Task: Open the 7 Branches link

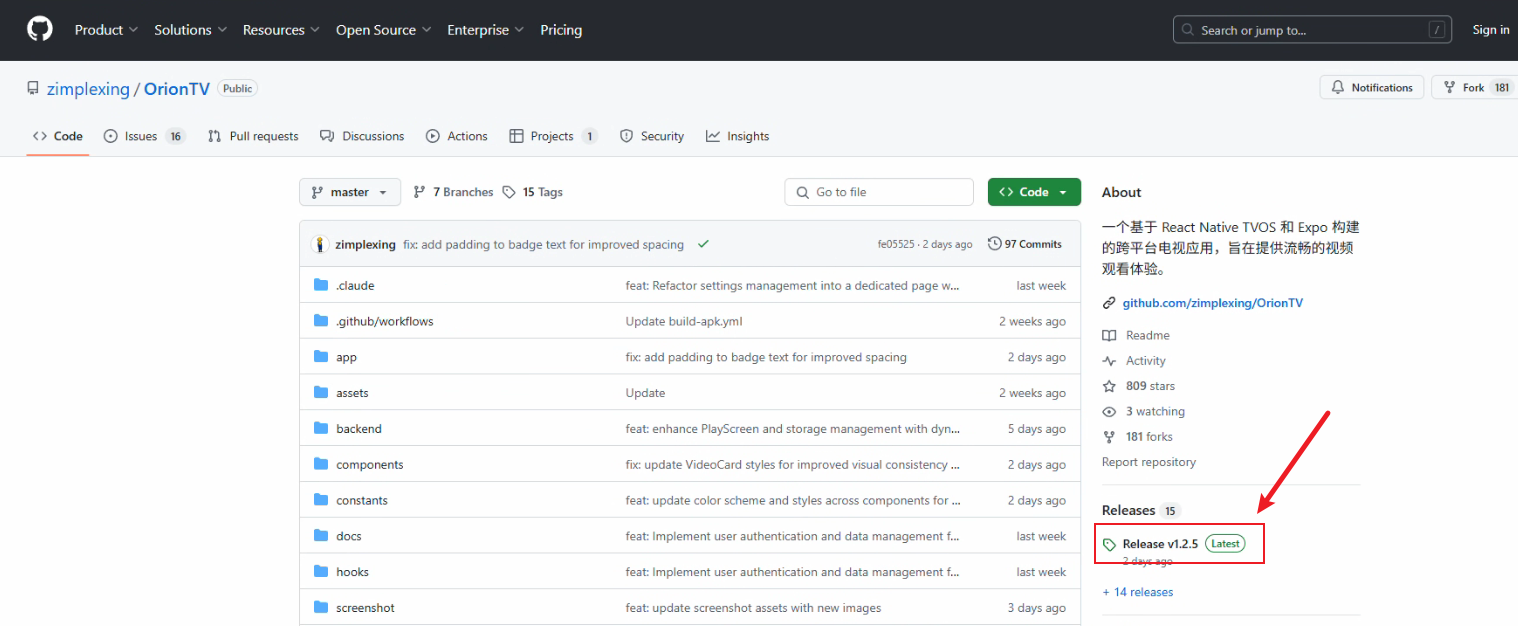Action: (454, 192)
